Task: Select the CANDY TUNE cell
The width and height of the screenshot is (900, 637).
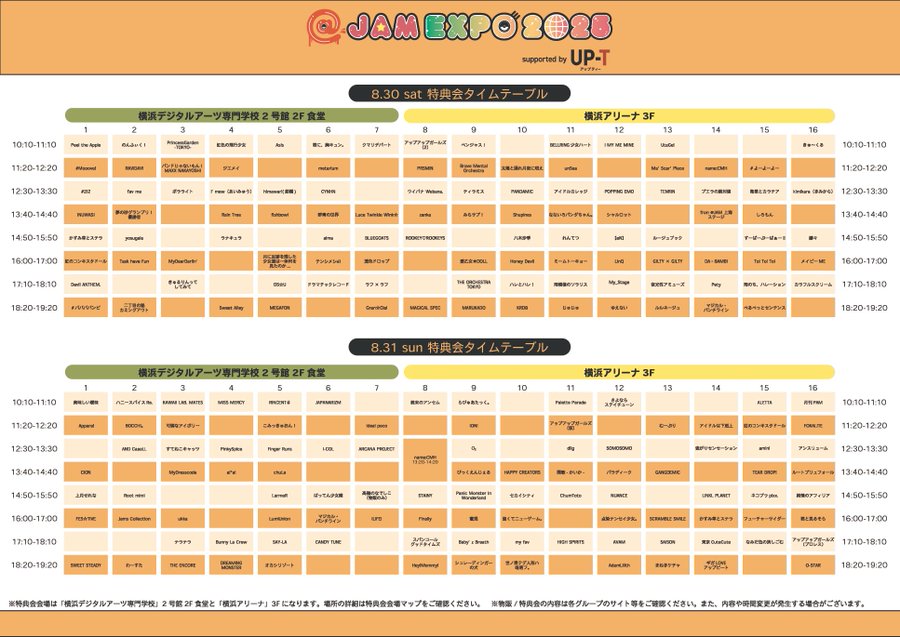Action: 328,542
